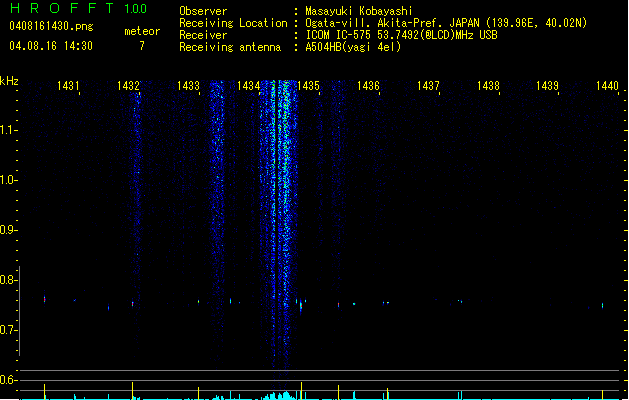Click the HROFFT 1.0.0 title text
The height and width of the screenshot is (400, 629).
click(x=79, y=8)
